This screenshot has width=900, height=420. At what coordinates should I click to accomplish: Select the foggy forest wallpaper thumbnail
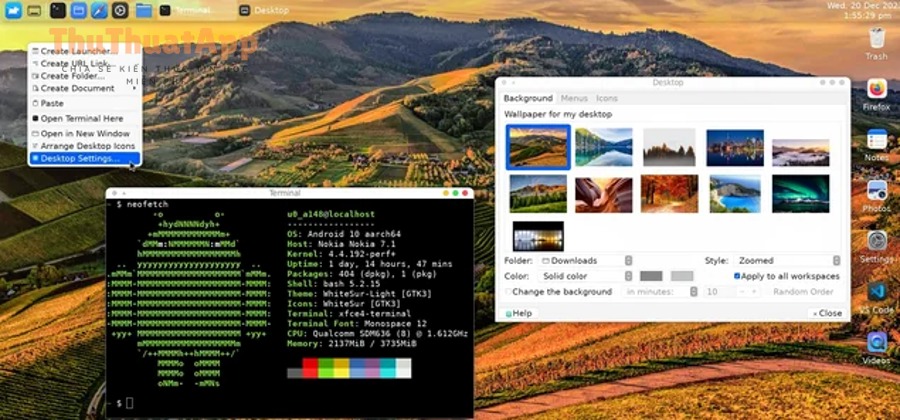(669, 147)
